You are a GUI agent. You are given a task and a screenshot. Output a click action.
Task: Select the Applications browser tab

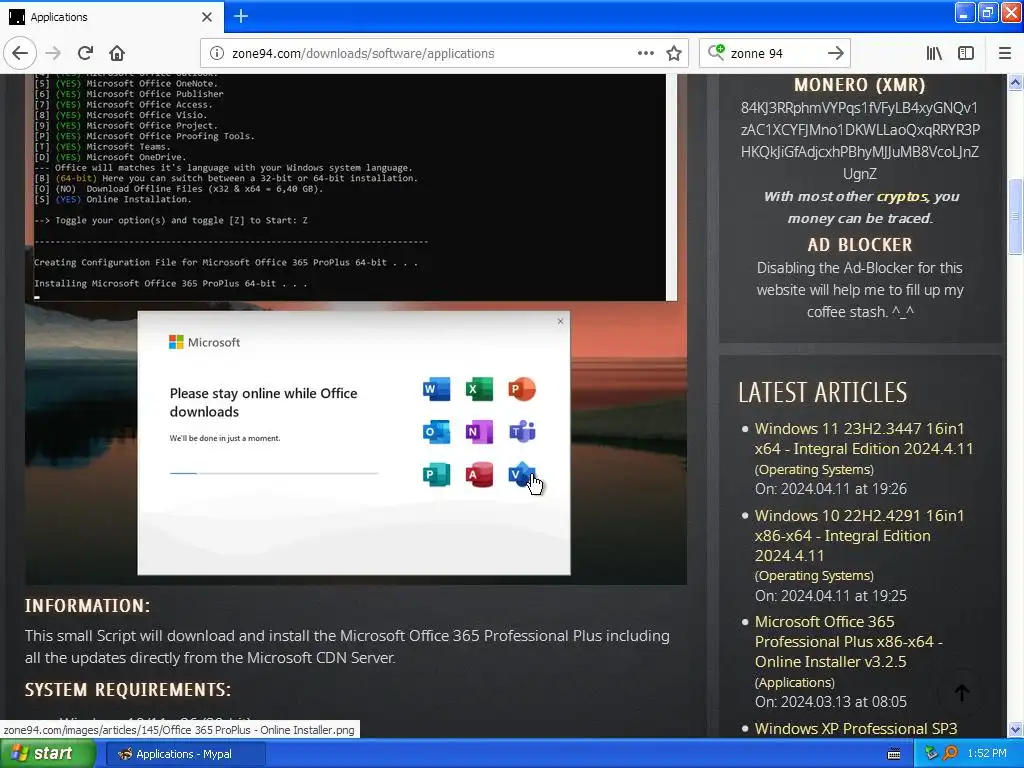coord(112,17)
